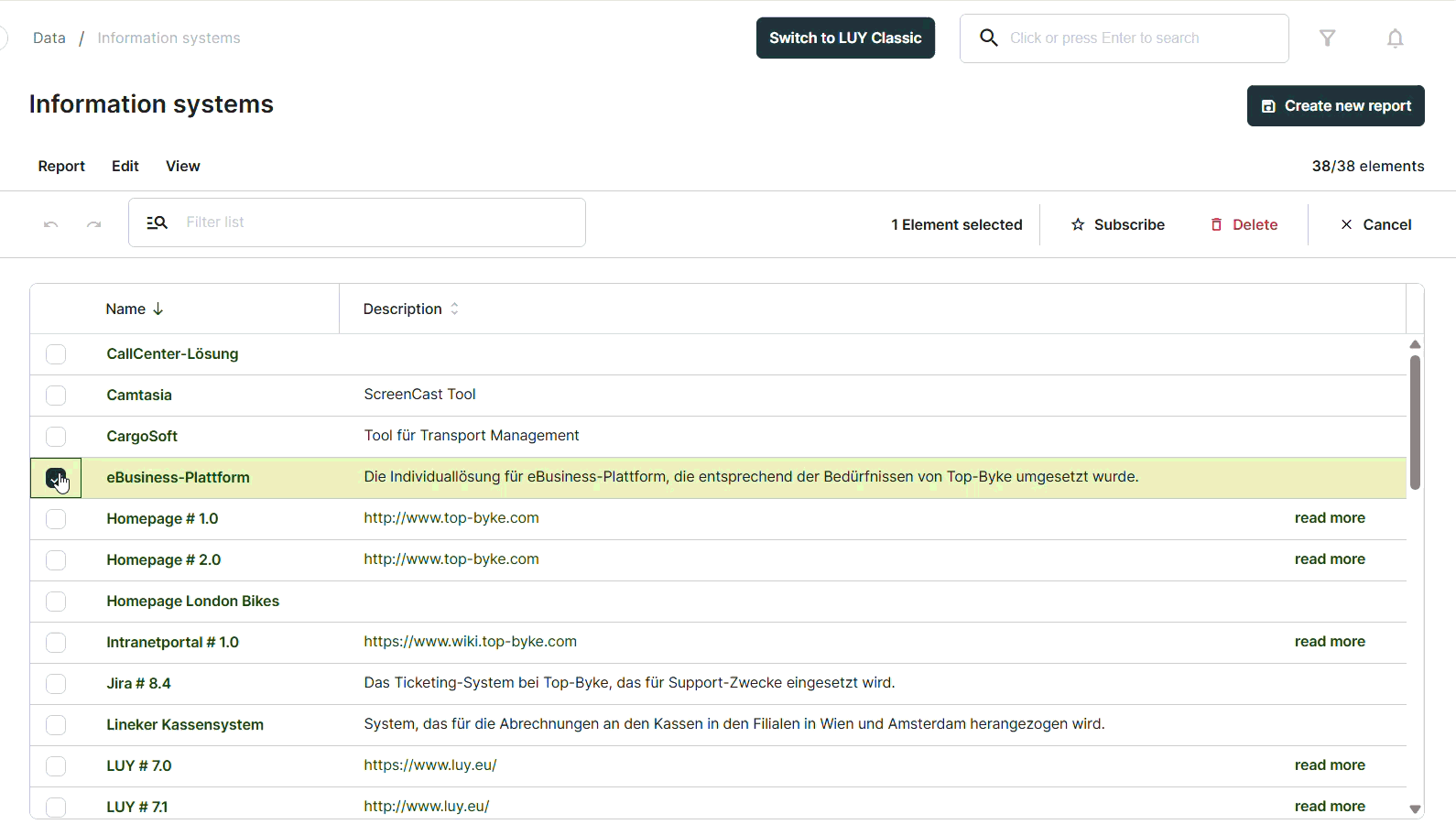1456x835 pixels.
Task: Open the filter funnel icon
Action: click(1327, 38)
